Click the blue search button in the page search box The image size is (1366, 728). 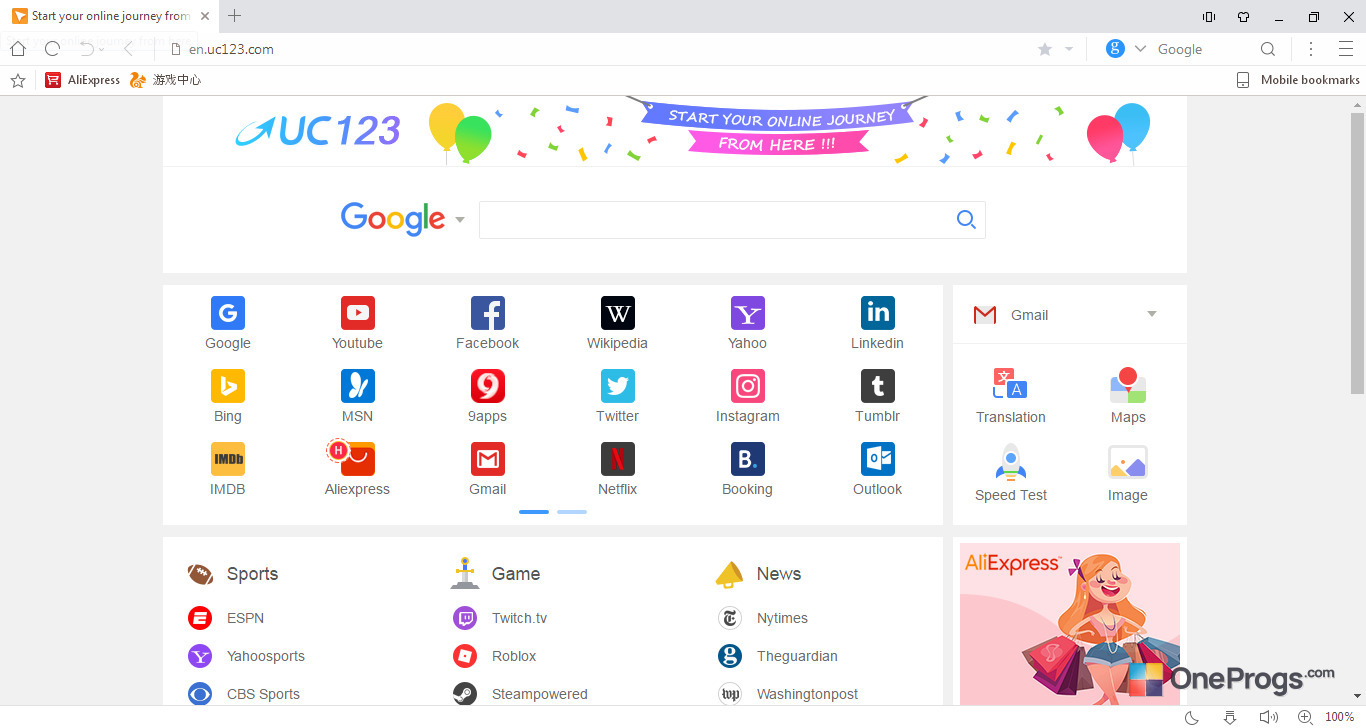point(966,220)
